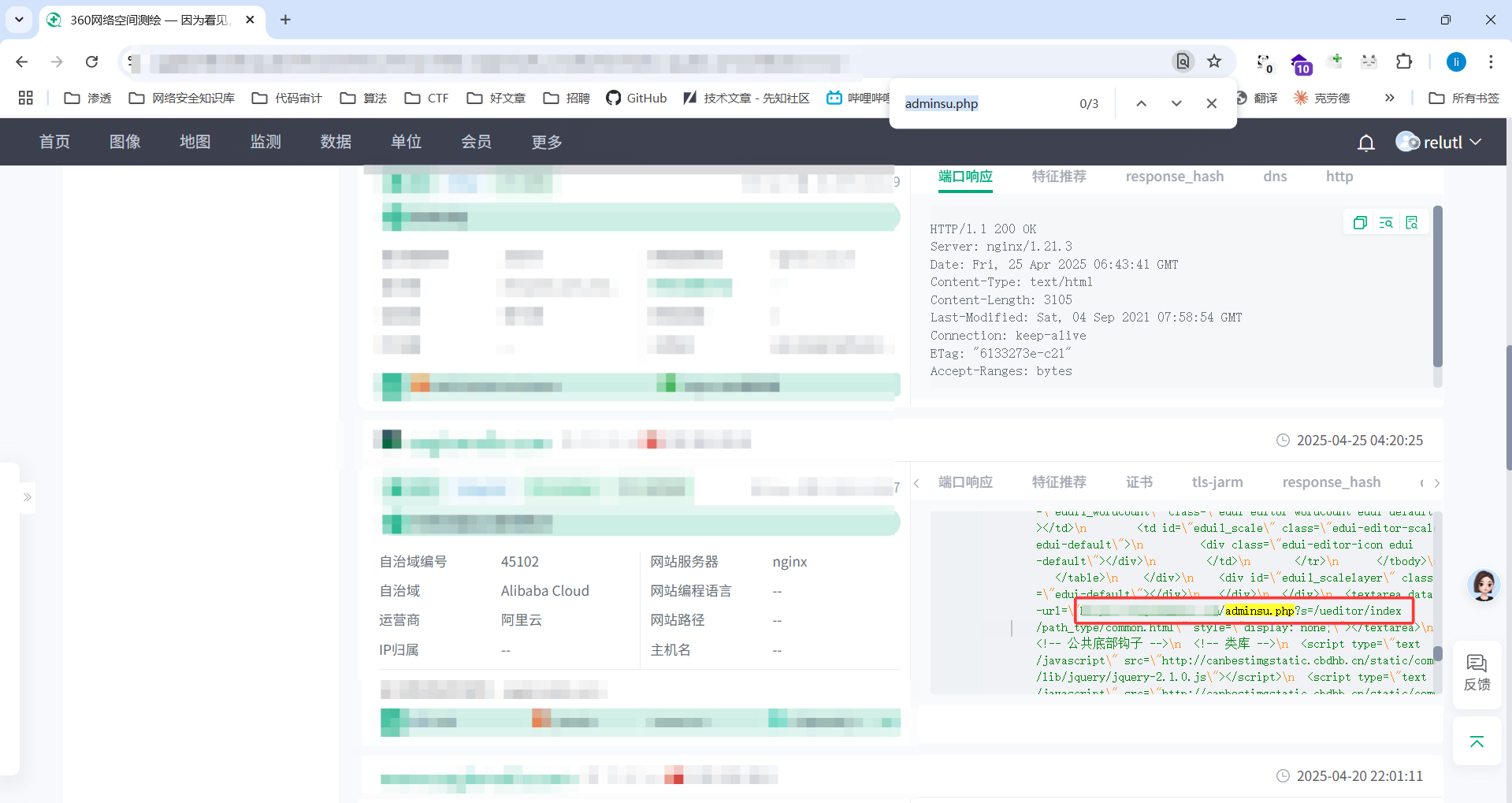This screenshot has height=803, width=1512.
Task: Open the page search lens icon in address bar
Action: pos(1183,61)
